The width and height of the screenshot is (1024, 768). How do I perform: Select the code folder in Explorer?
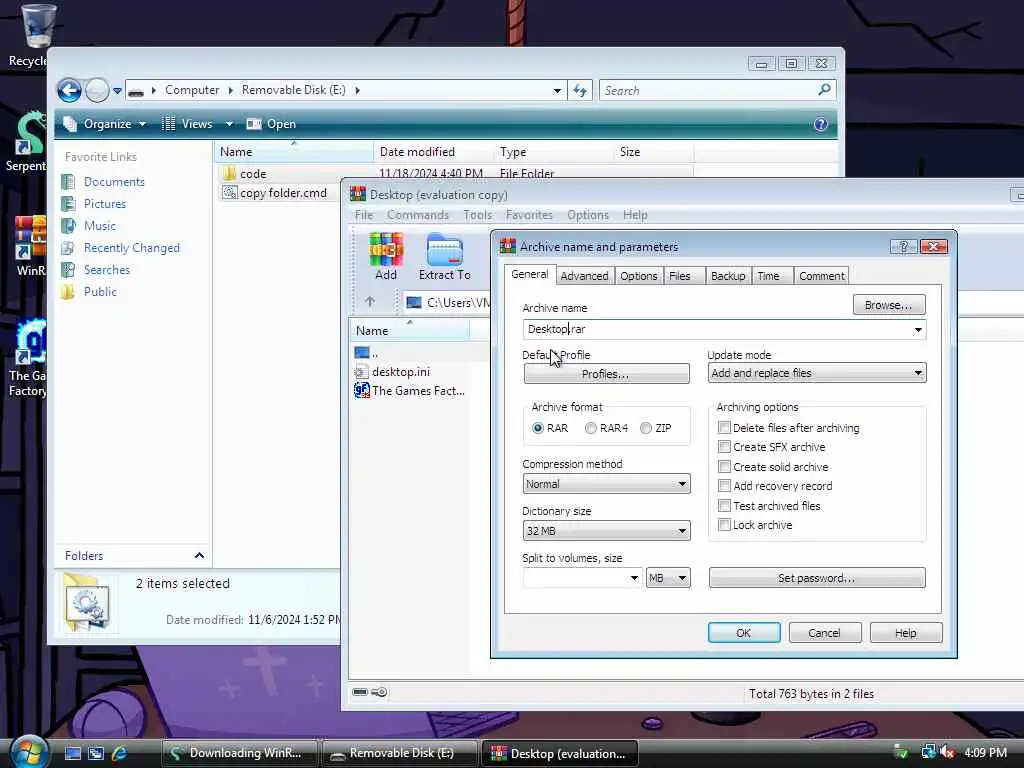[244, 174]
